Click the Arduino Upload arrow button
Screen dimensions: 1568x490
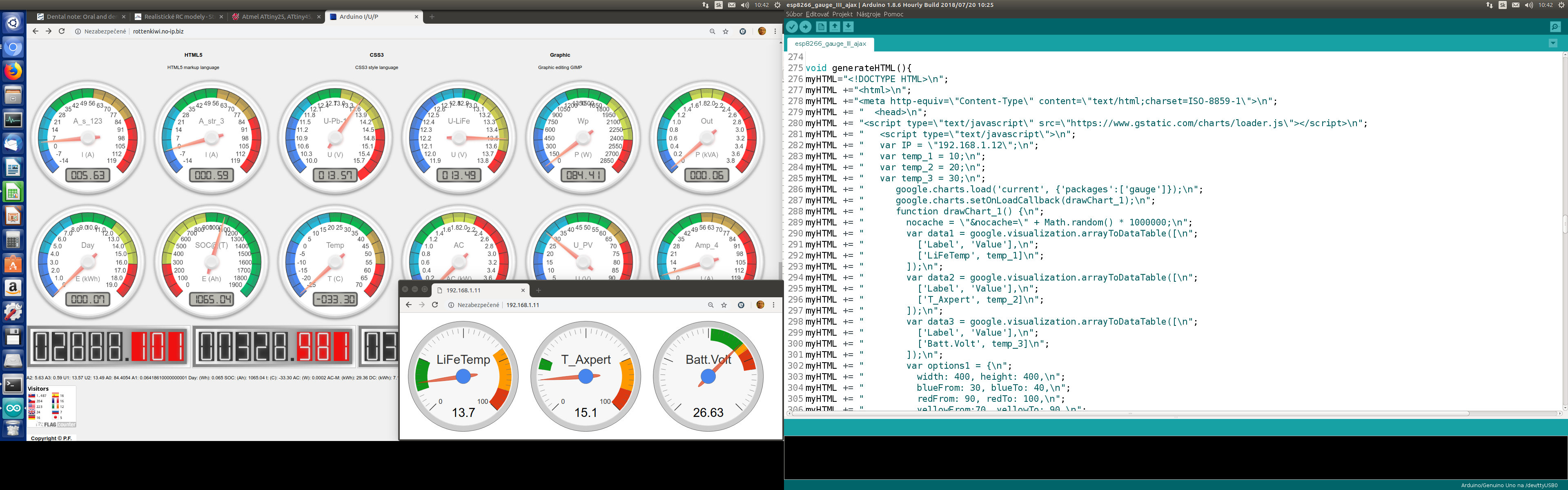pos(805,27)
